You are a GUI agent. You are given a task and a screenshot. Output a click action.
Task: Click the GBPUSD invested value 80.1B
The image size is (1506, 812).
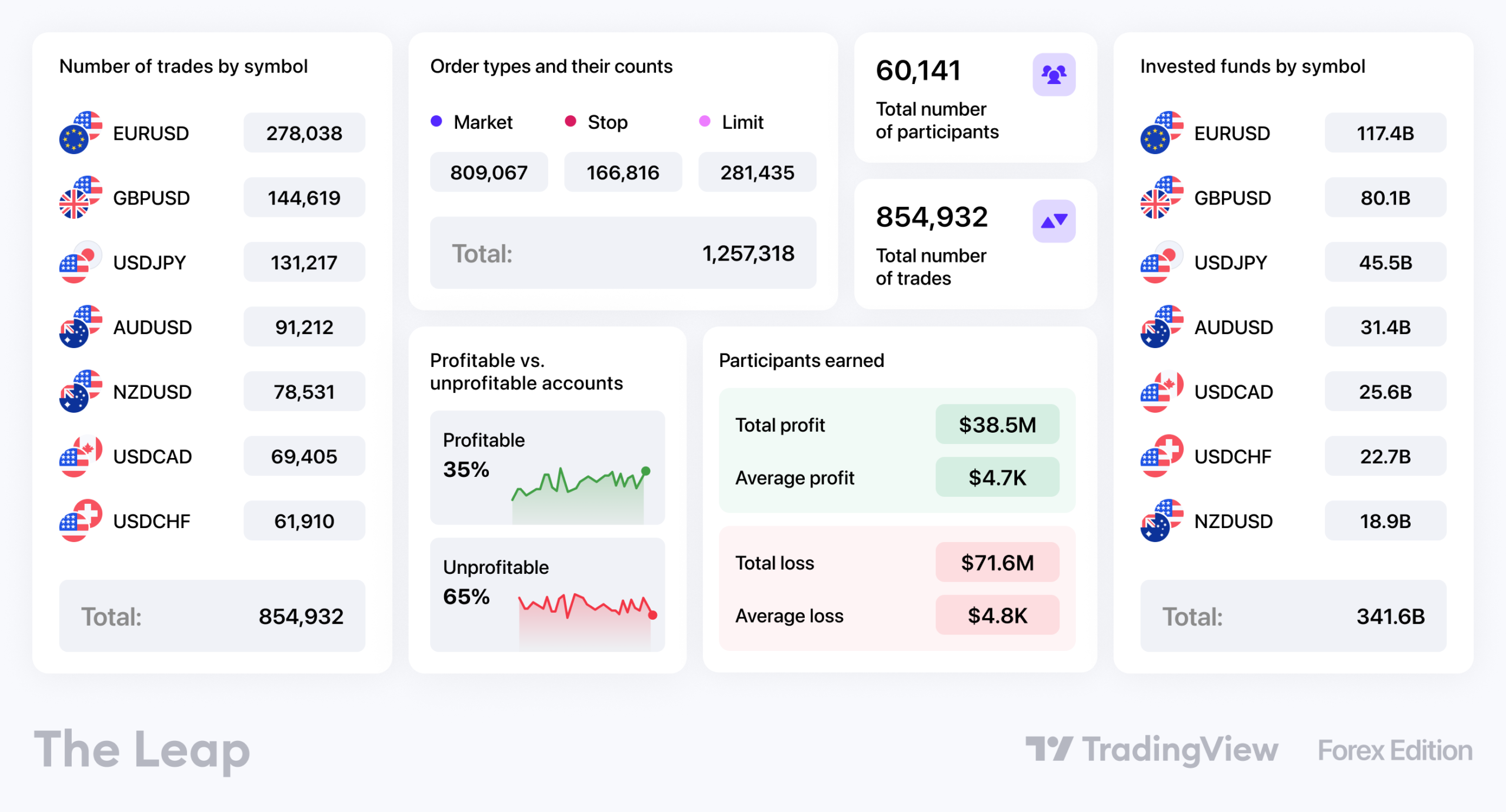coord(1385,198)
